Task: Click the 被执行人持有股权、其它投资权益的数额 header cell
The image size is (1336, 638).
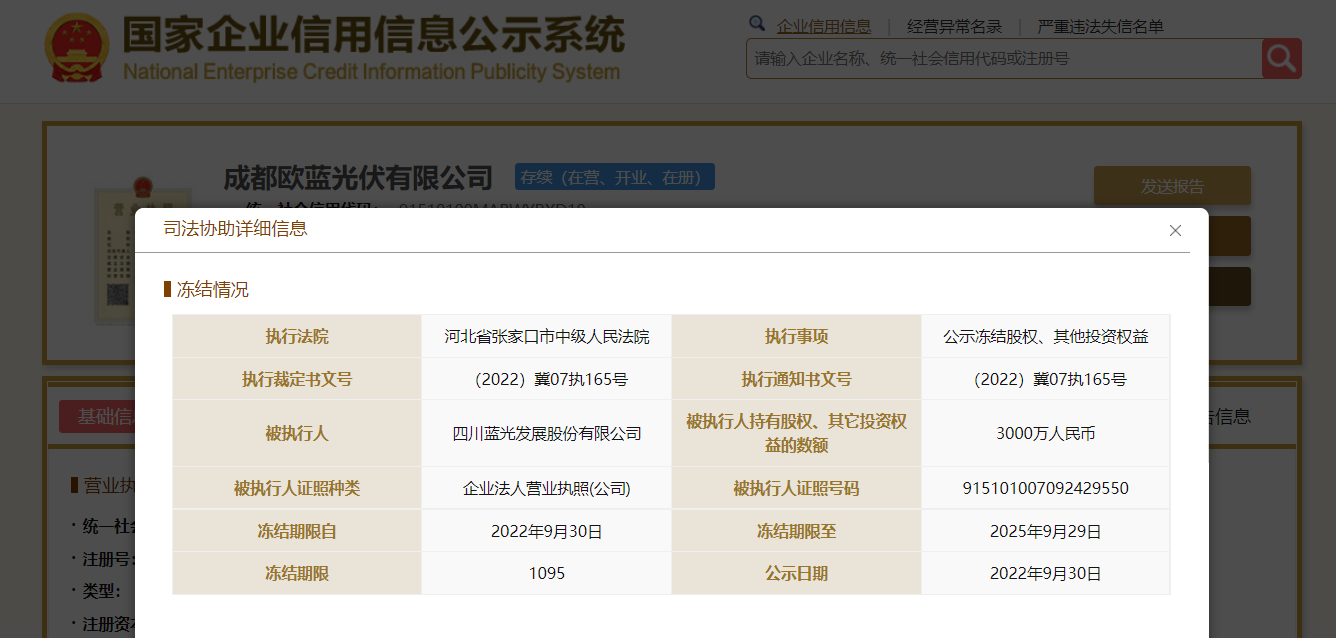Action: click(x=797, y=433)
